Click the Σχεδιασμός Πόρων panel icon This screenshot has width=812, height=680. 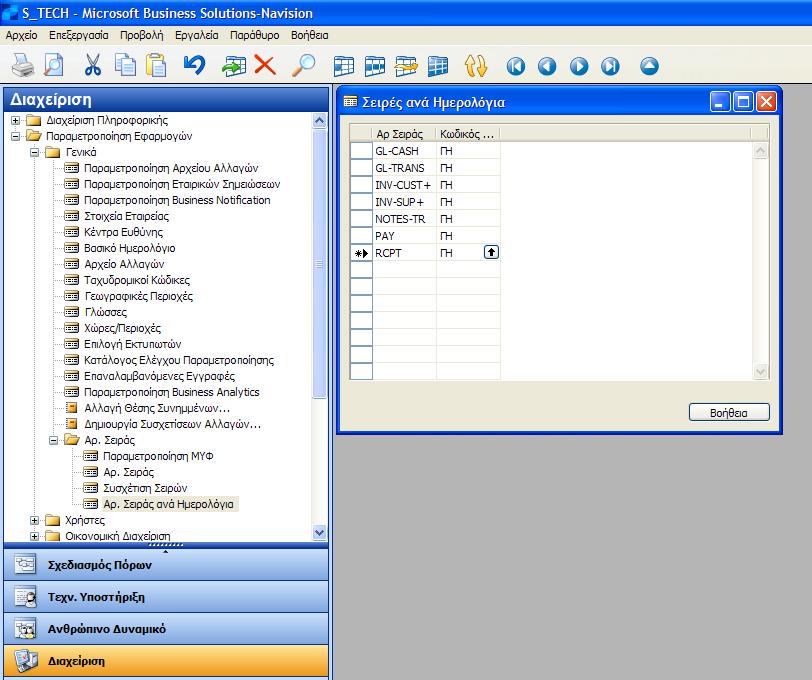click(25, 565)
